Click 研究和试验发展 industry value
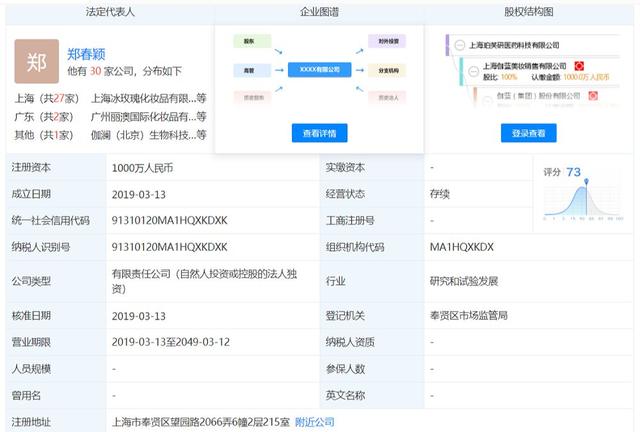This screenshot has height=432, width=640. [464, 281]
